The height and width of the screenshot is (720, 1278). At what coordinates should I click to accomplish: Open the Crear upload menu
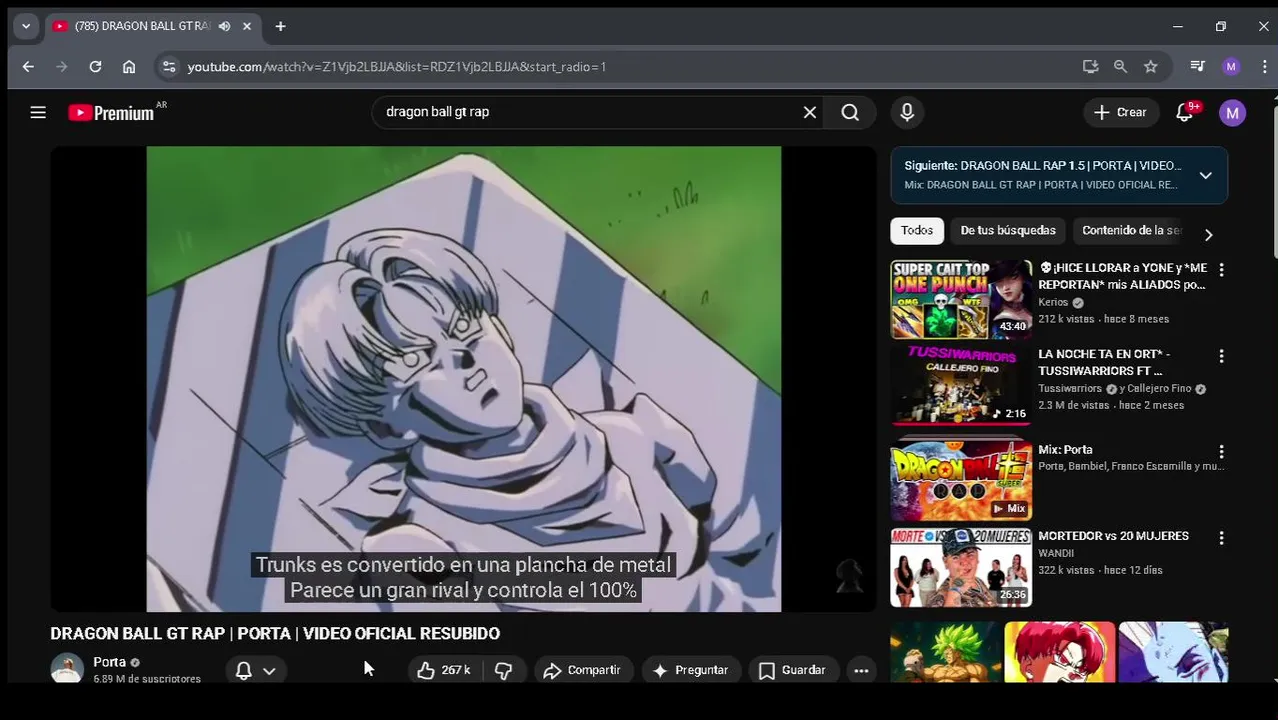pos(1121,113)
